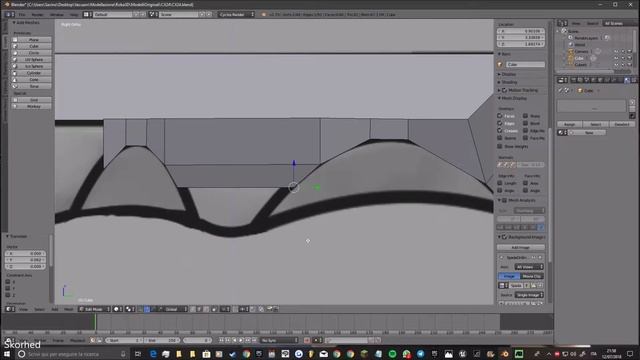Expand the Motion Tracking panel
Screen dimensions: 640x360
(x=499, y=90)
